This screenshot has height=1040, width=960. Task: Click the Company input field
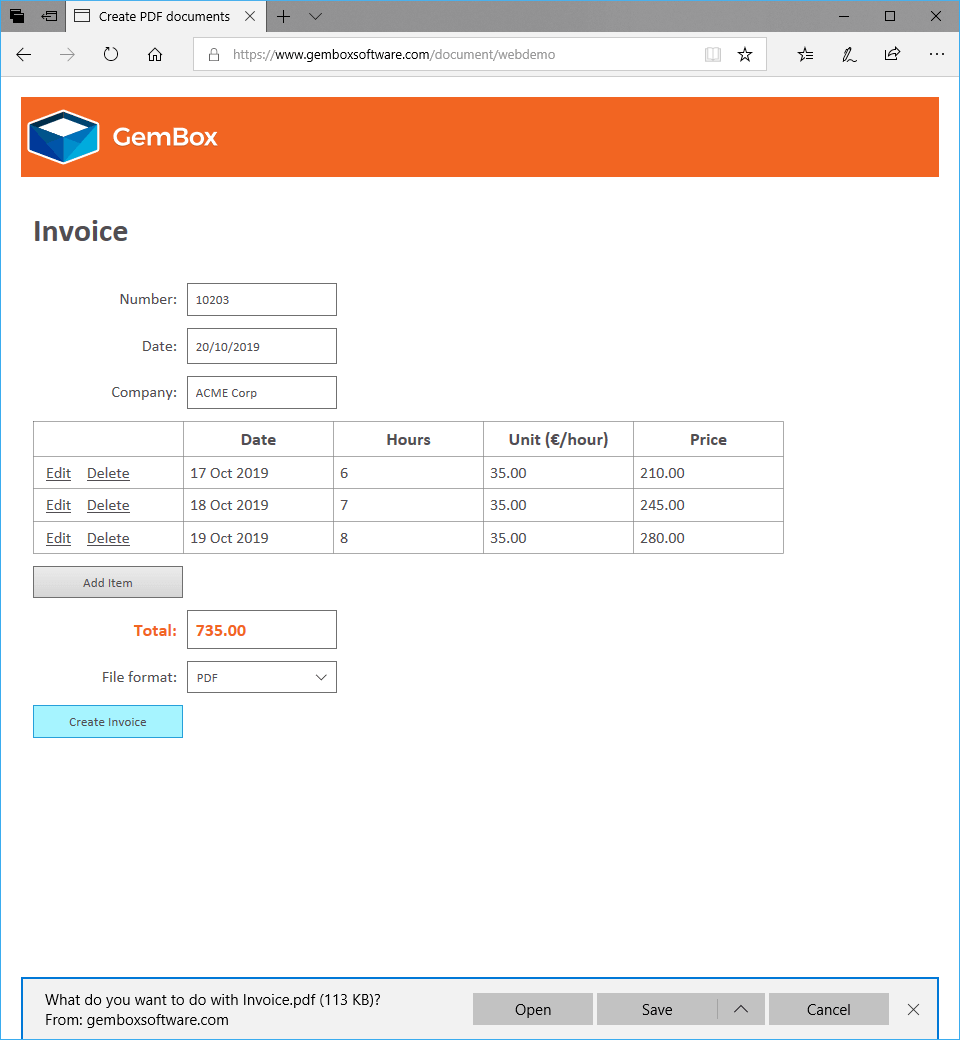point(262,393)
